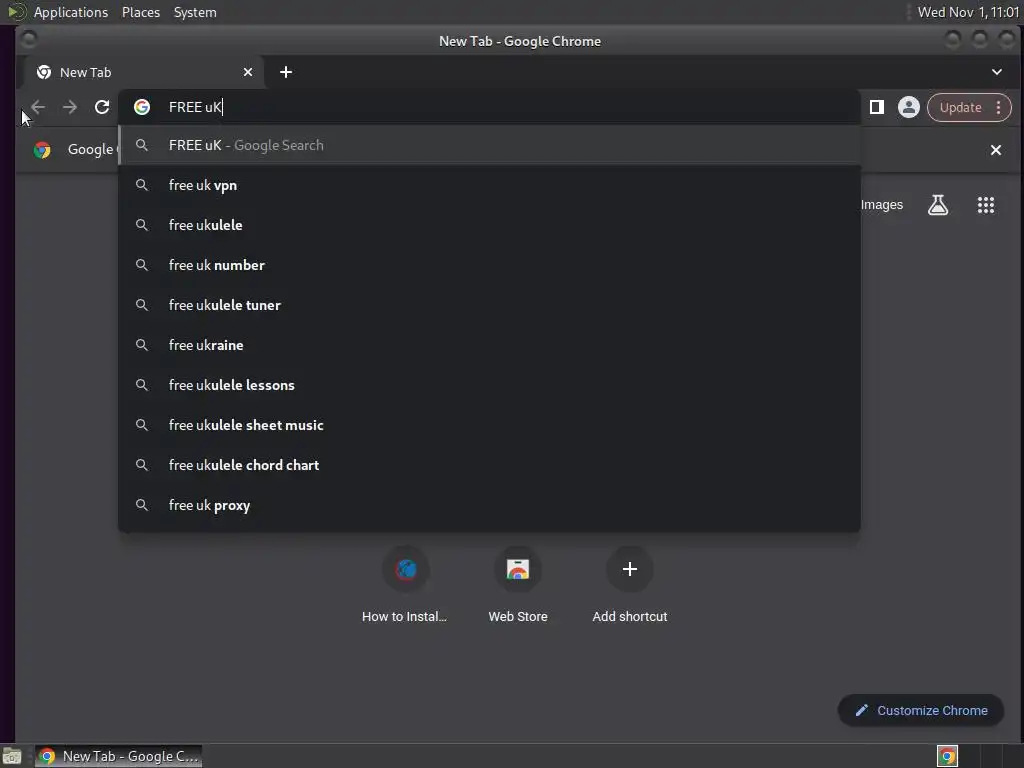This screenshot has width=1024, height=768.
Task: Go back with the back arrow
Action: 38,107
